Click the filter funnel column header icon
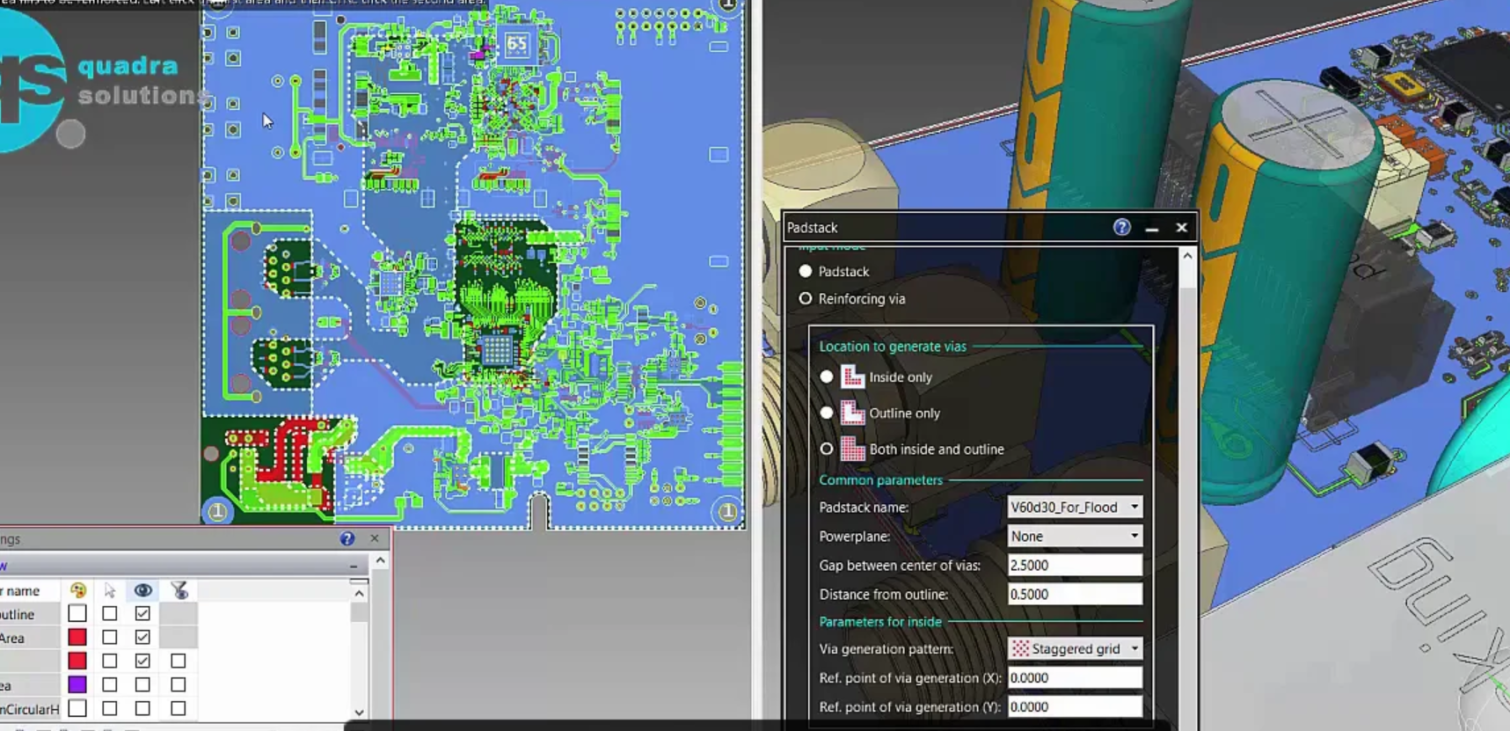 click(180, 591)
